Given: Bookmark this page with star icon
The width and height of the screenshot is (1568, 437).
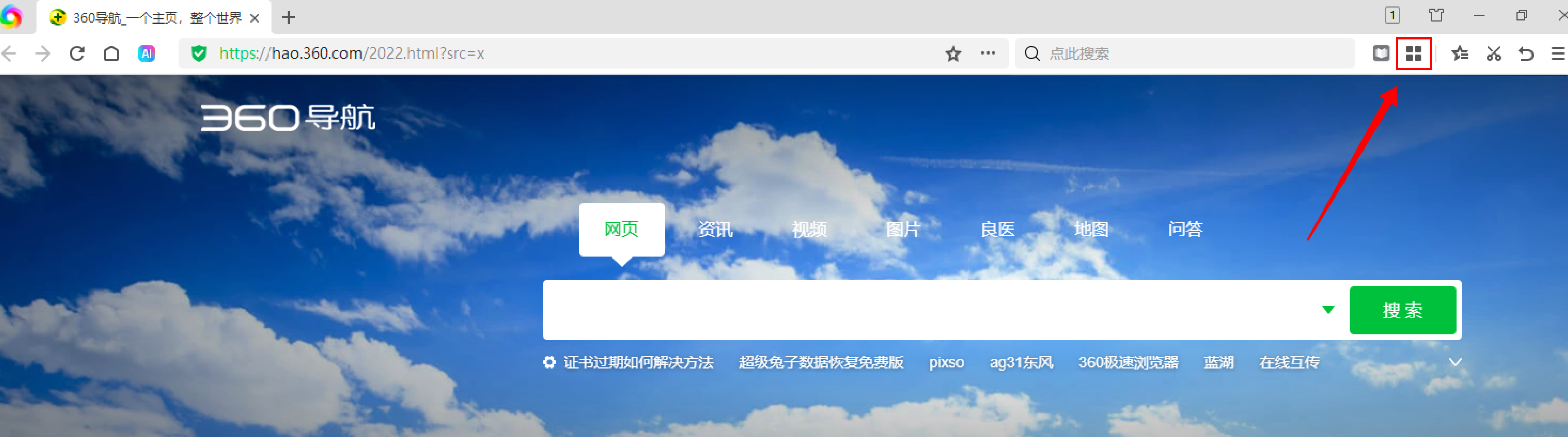Looking at the screenshot, I should click(953, 54).
